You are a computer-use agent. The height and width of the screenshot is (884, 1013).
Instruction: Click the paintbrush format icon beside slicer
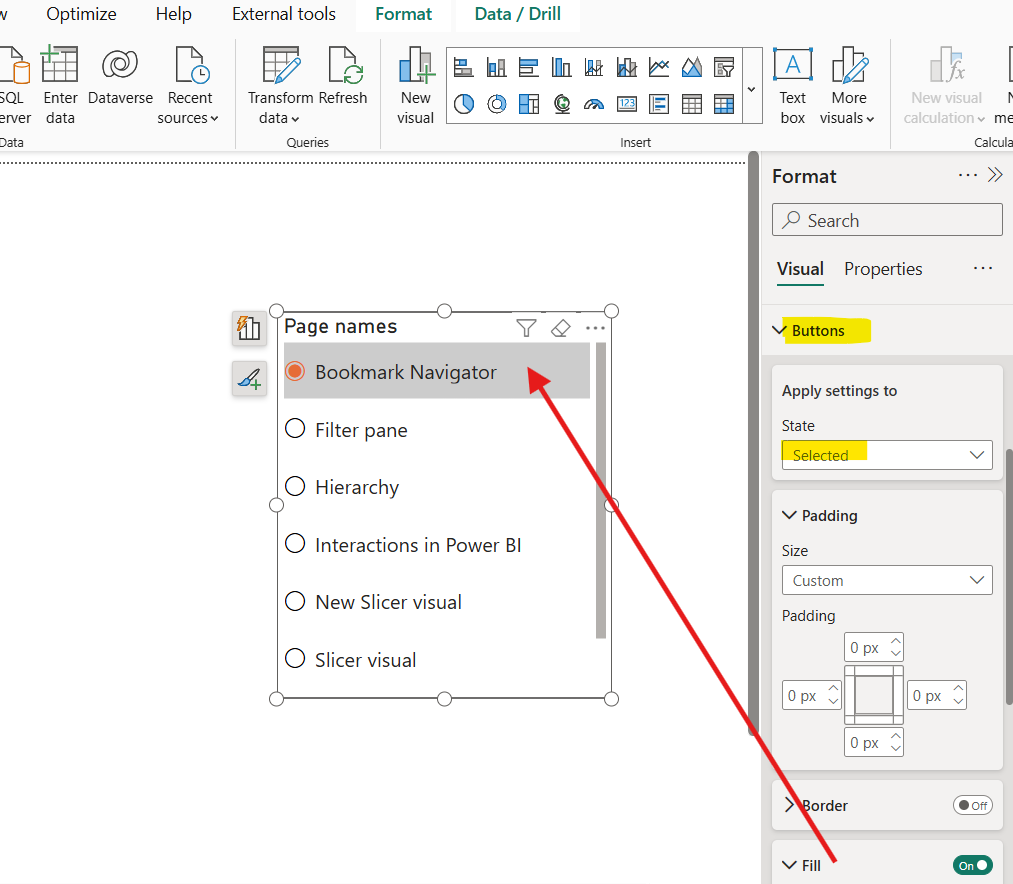(x=249, y=378)
